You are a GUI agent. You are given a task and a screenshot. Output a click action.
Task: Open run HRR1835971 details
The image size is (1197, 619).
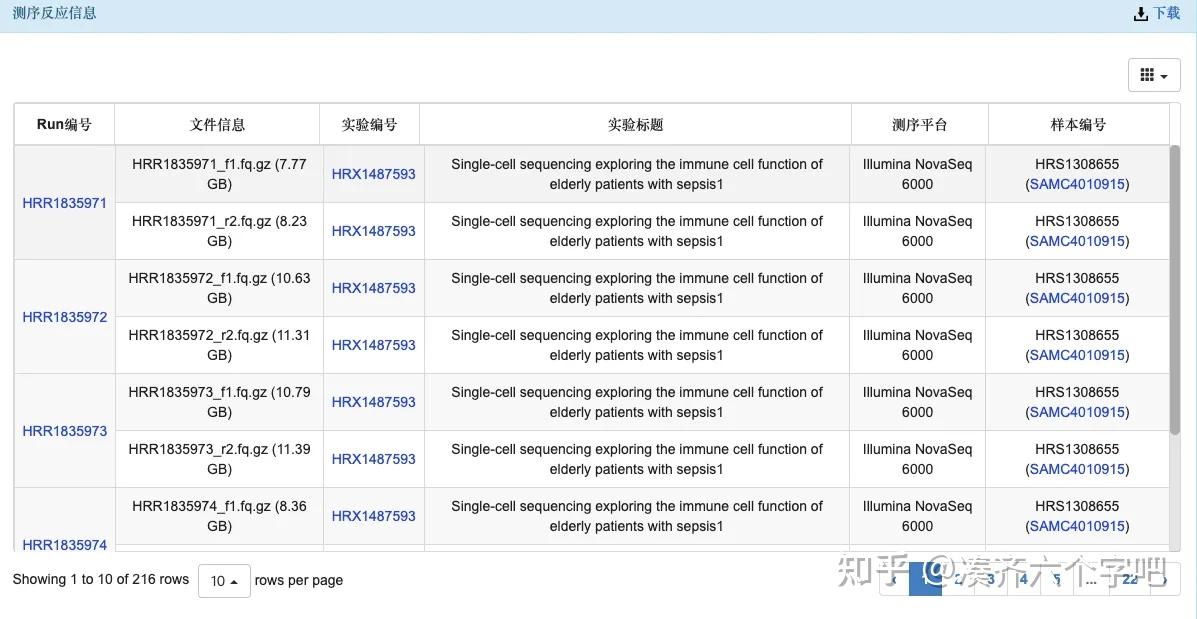pyautogui.click(x=64, y=202)
